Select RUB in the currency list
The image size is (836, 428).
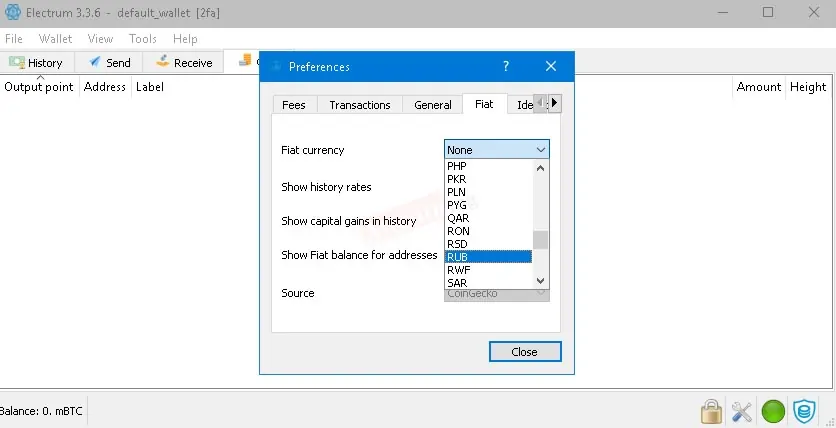(488, 257)
